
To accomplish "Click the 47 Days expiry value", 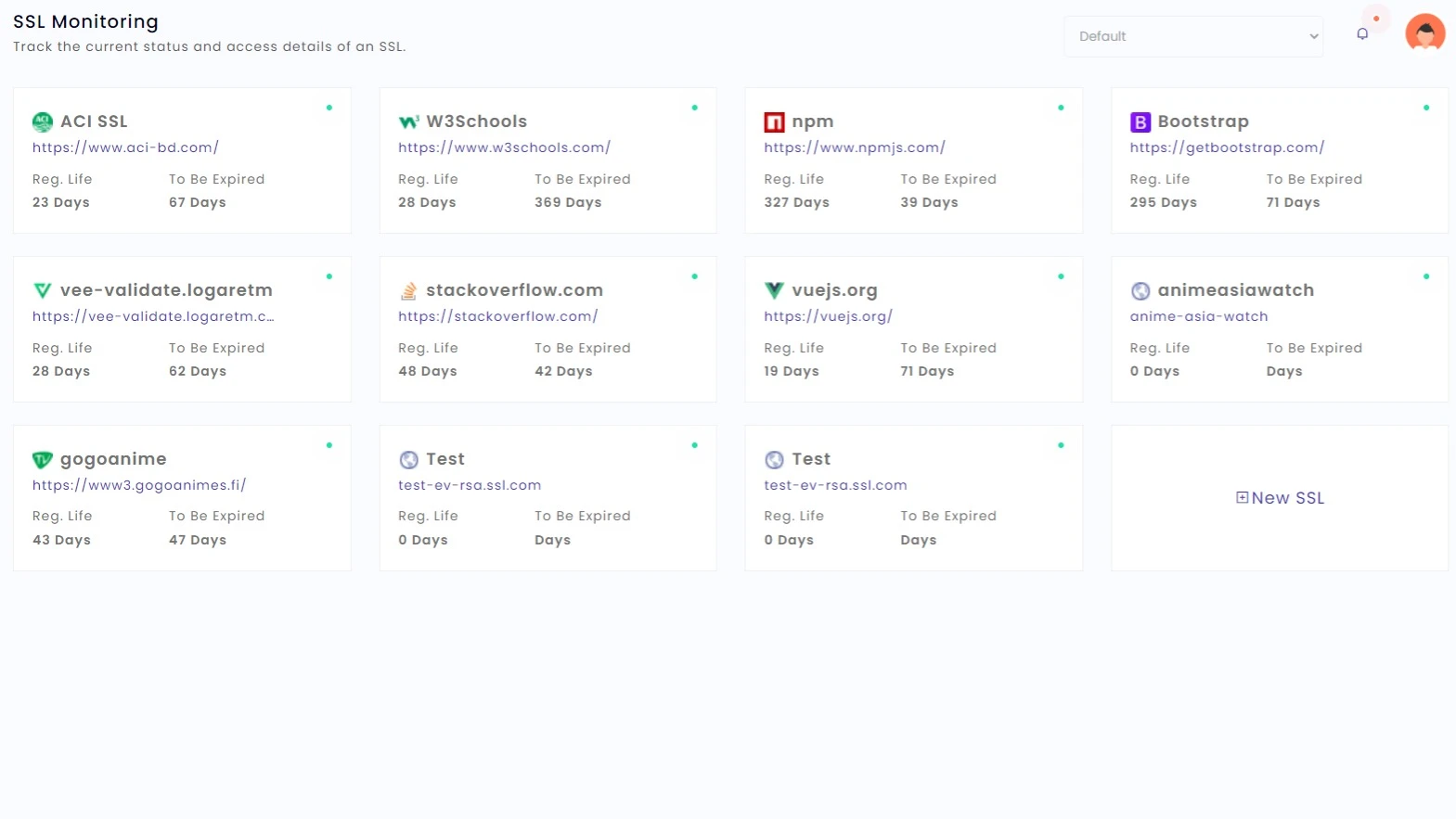I will 197,540.
